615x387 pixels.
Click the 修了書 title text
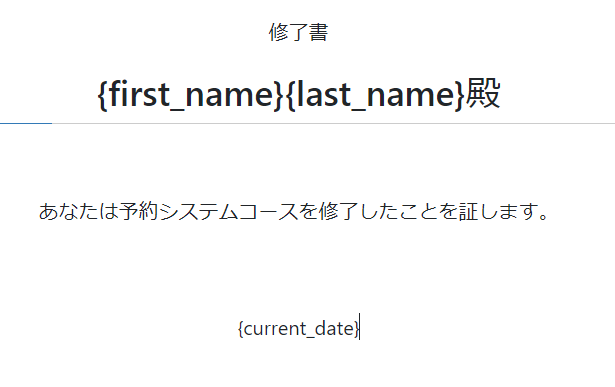298,32
